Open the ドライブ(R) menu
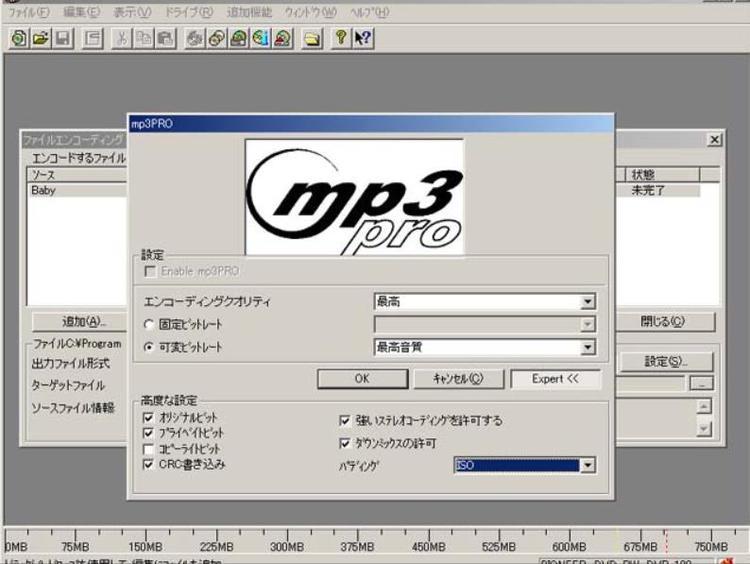Screen dimensions: 750x564 pyautogui.click(x=188, y=12)
